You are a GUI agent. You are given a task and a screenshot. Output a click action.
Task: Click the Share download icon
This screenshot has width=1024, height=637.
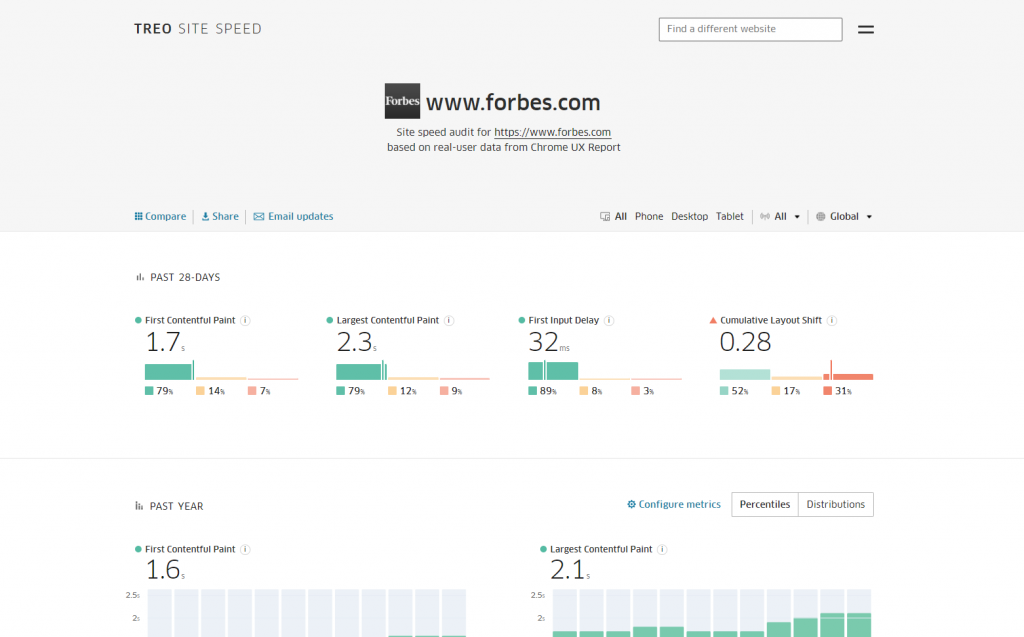(205, 216)
